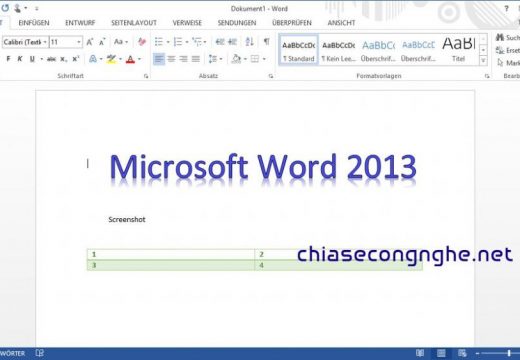The image size is (520, 360).
Task: Align text right
Action: point(183,59)
